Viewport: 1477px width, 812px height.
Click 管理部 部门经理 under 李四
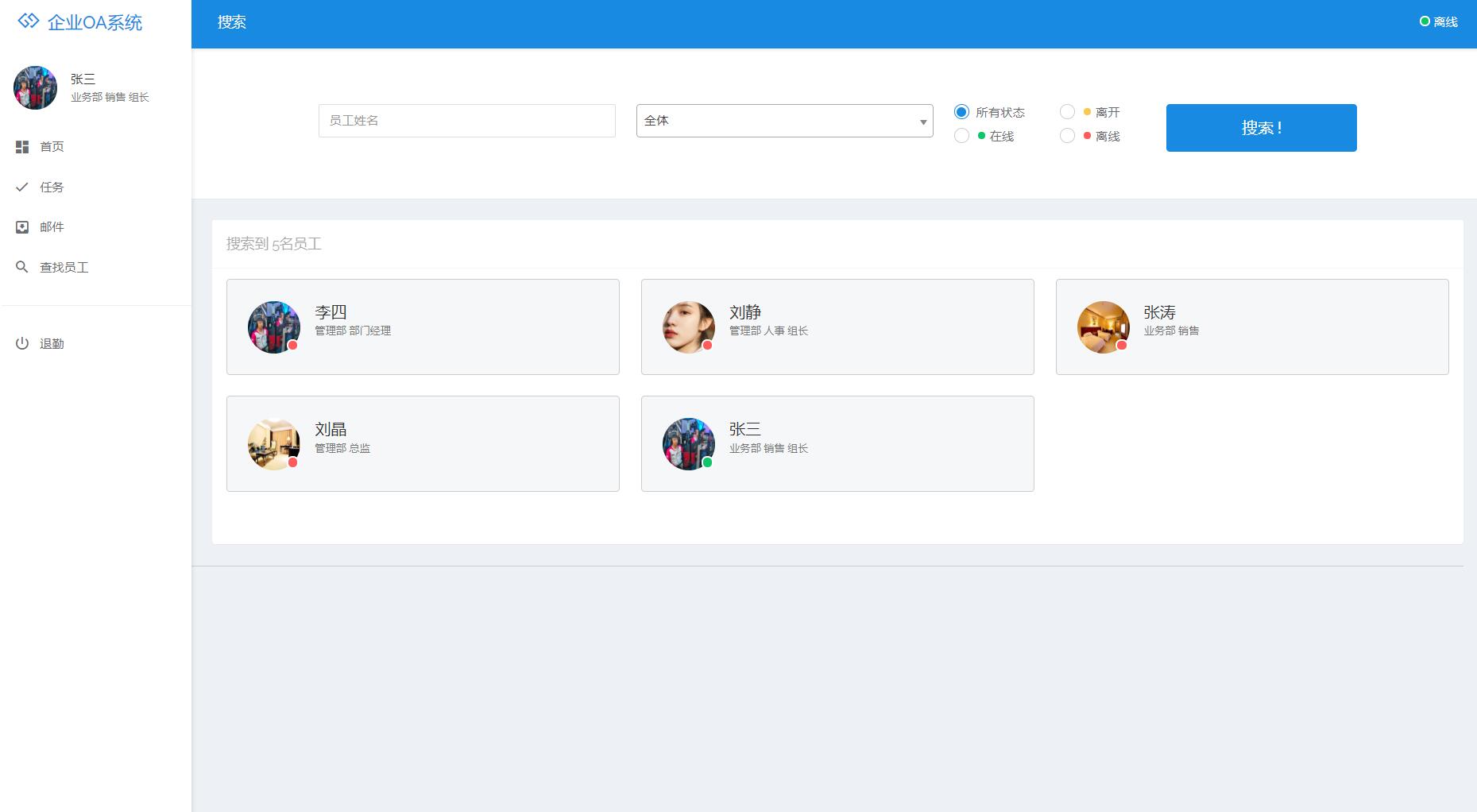[353, 331]
